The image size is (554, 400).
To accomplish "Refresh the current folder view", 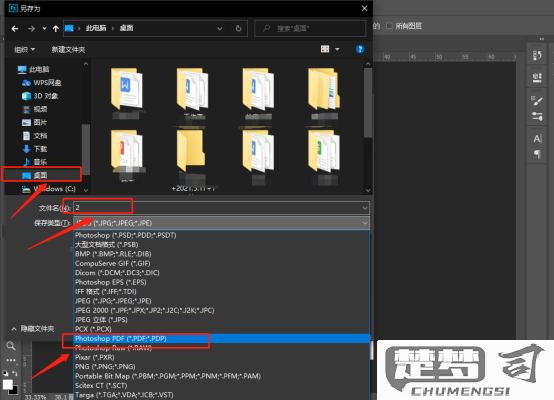I will [x=238, y=29].
